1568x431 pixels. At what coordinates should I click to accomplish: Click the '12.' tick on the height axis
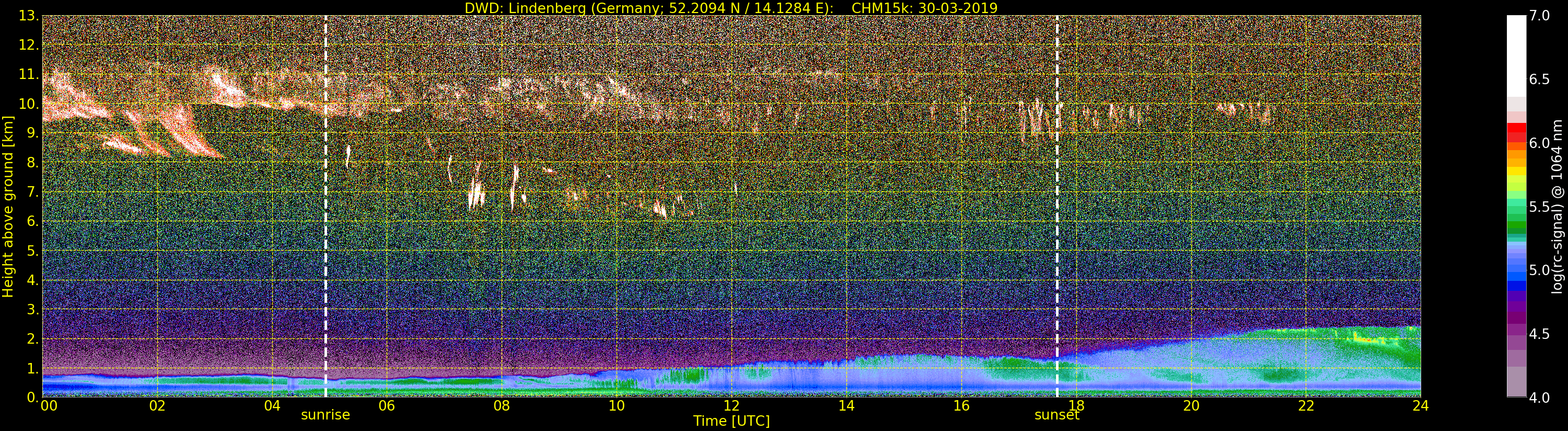29,45
